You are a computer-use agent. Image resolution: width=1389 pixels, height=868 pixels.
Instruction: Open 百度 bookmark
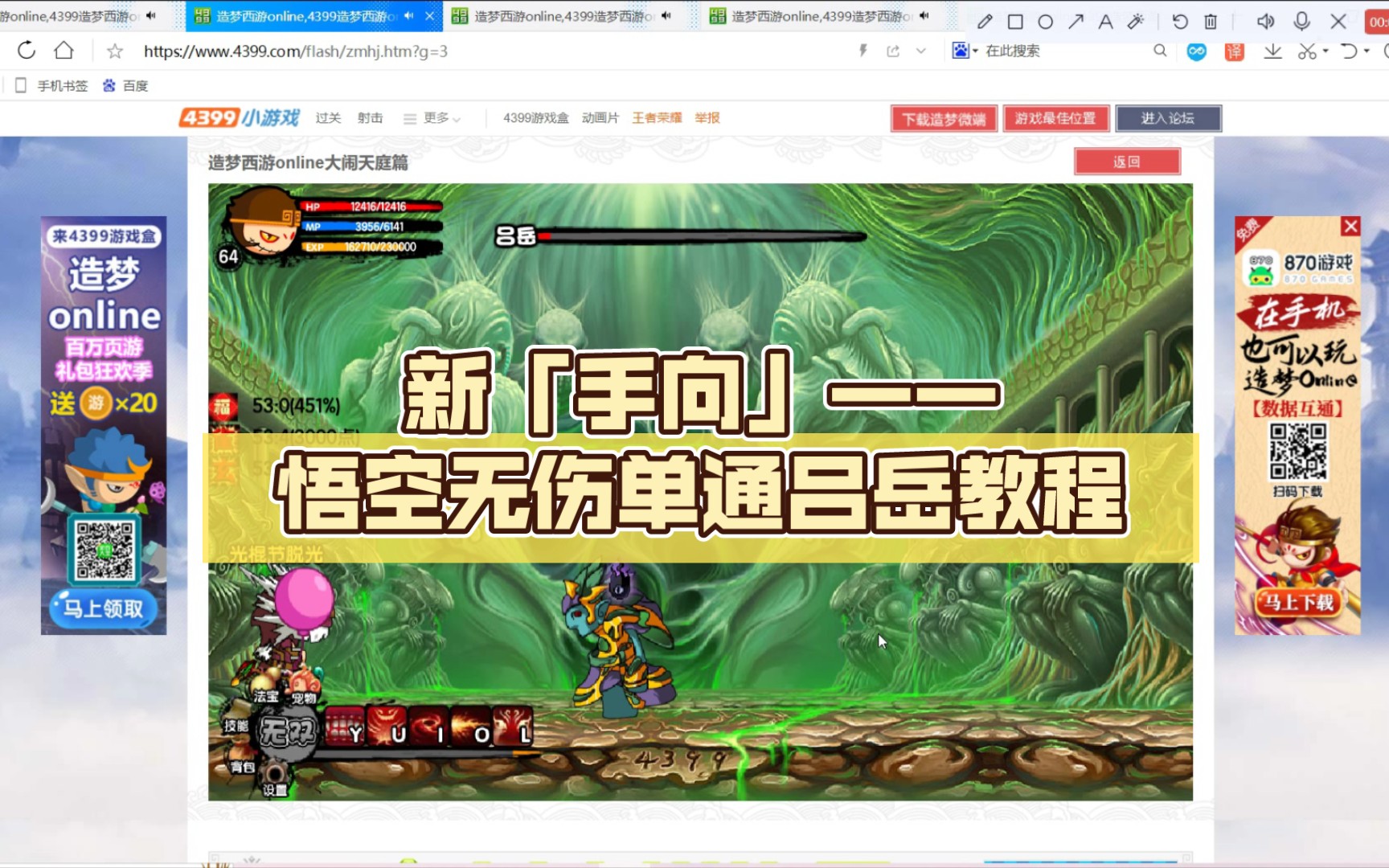click(125, 85)
